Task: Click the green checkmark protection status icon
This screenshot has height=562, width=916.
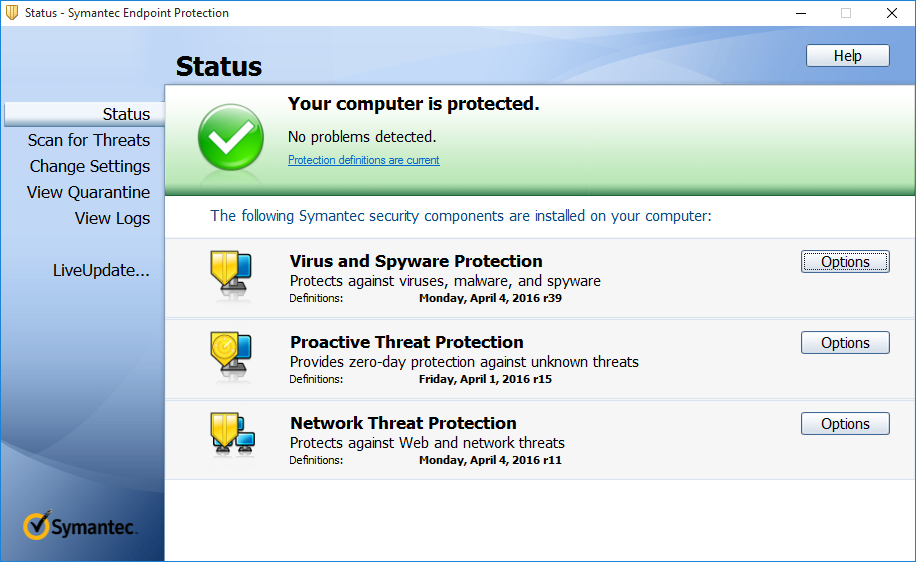Action: coord(231,137)
